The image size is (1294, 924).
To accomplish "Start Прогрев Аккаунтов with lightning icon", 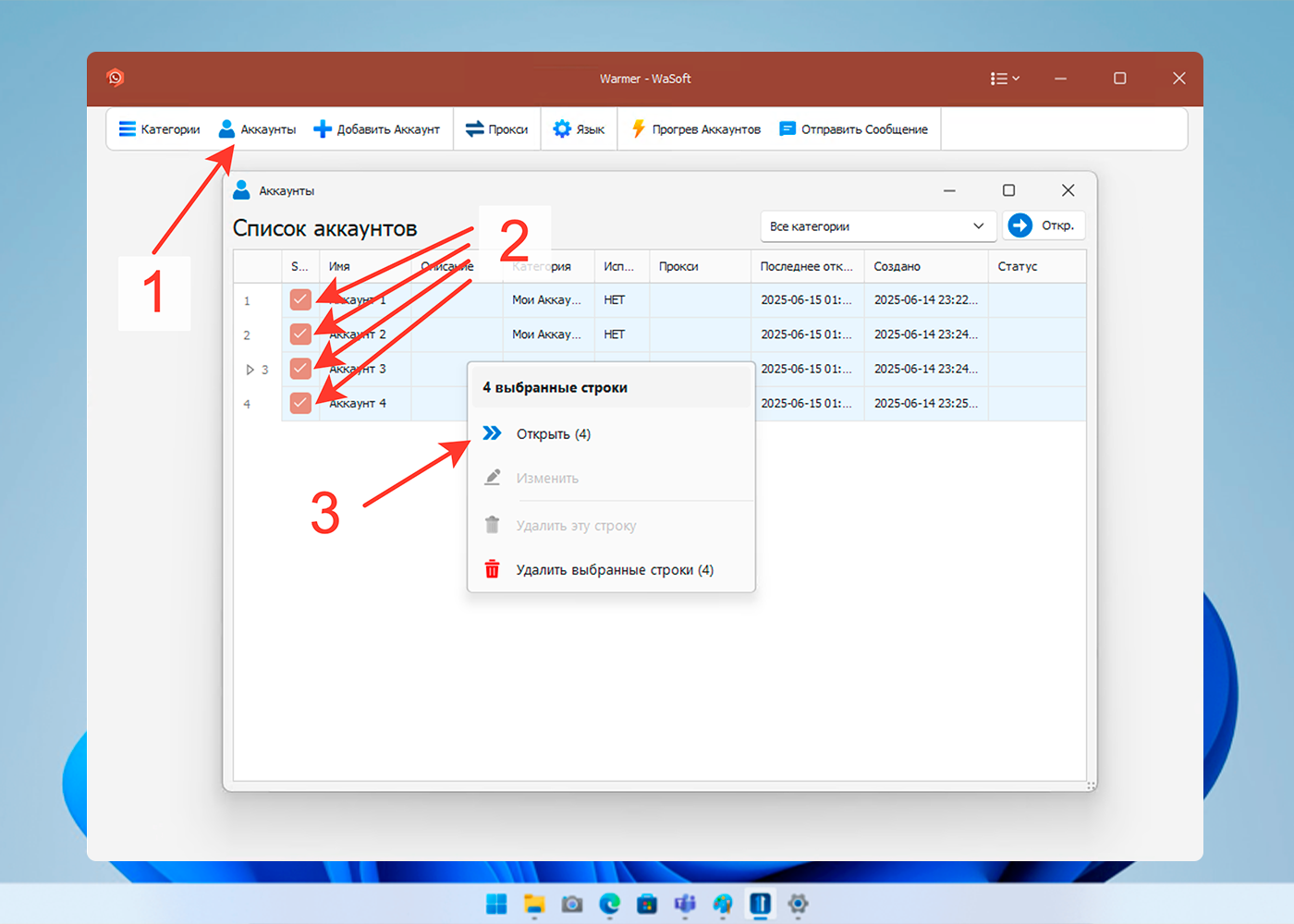I will [639, 129].
